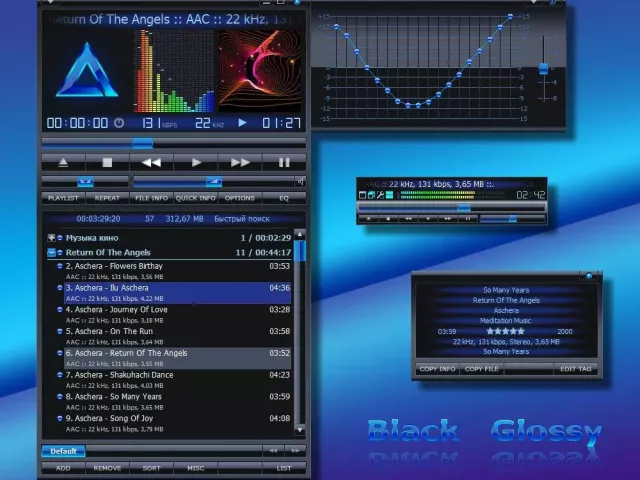The height and width of the screenshot is (480, 640).
Task: Click the sleep timer power icon
Action: (119, 123)
